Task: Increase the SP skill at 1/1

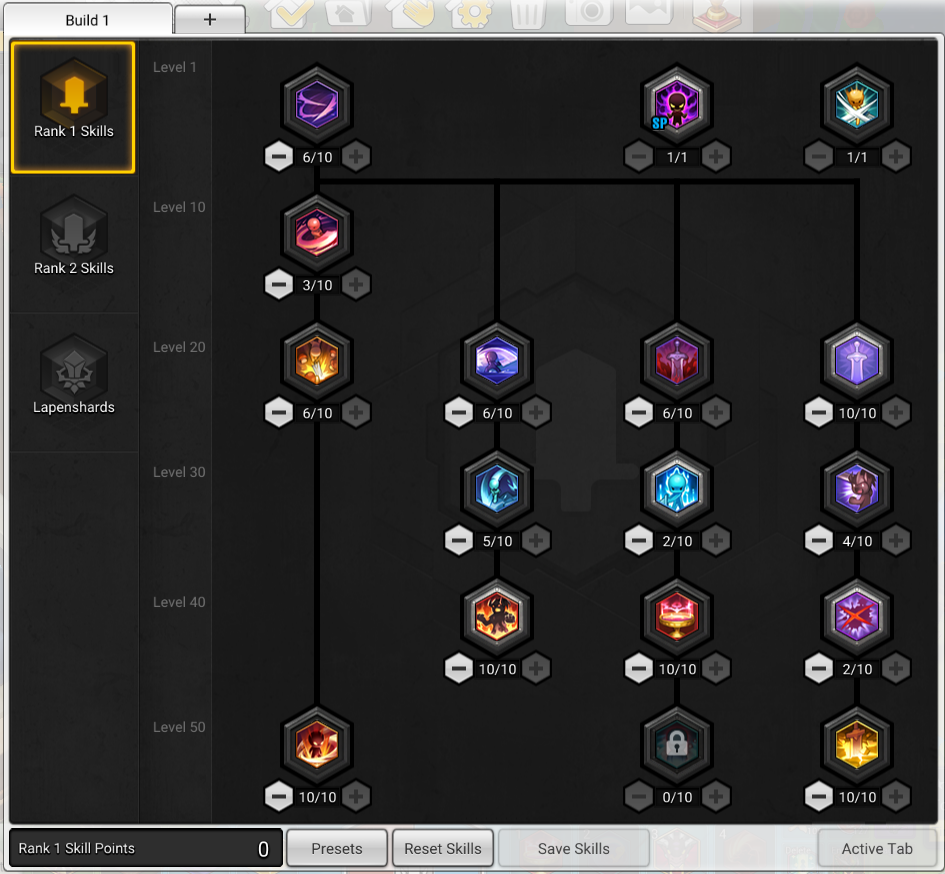Action: click(x=715, y=157)
